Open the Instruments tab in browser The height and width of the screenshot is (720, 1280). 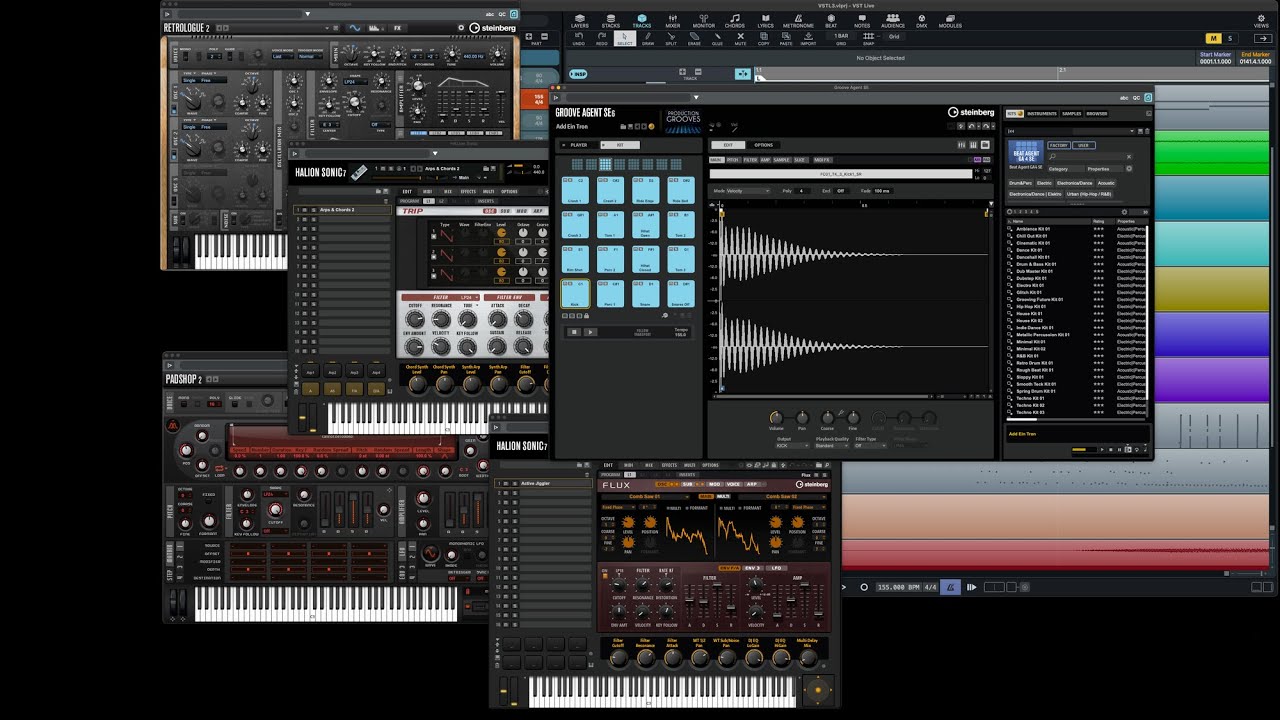coord(1042,114)
